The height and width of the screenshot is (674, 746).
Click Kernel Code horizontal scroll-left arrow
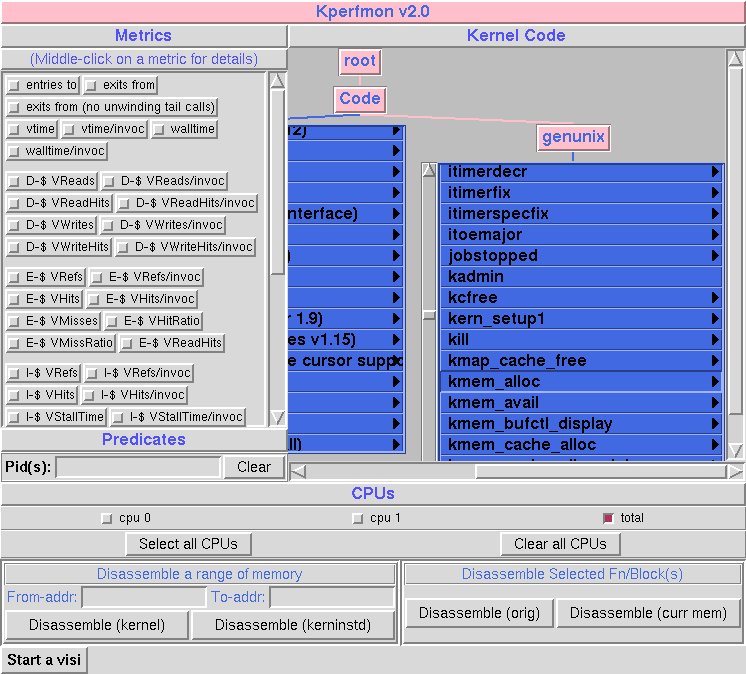coord(298,472)
